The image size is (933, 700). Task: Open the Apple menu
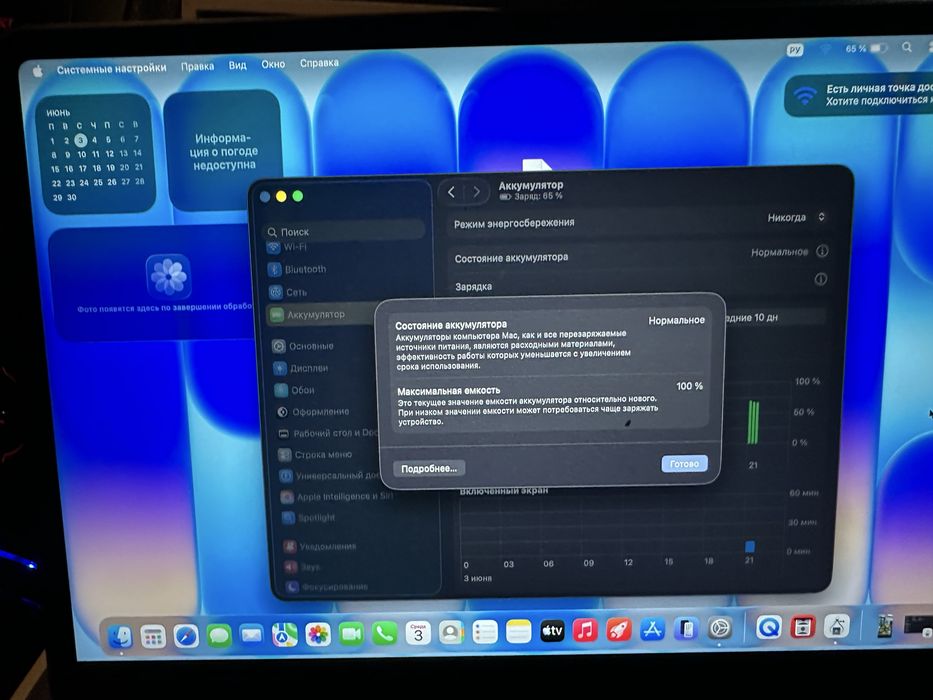tap(37, 71)
